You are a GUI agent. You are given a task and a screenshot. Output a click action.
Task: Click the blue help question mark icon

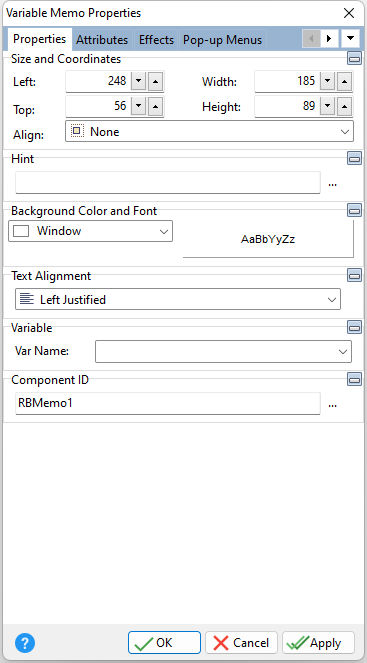tap(25, 643)
